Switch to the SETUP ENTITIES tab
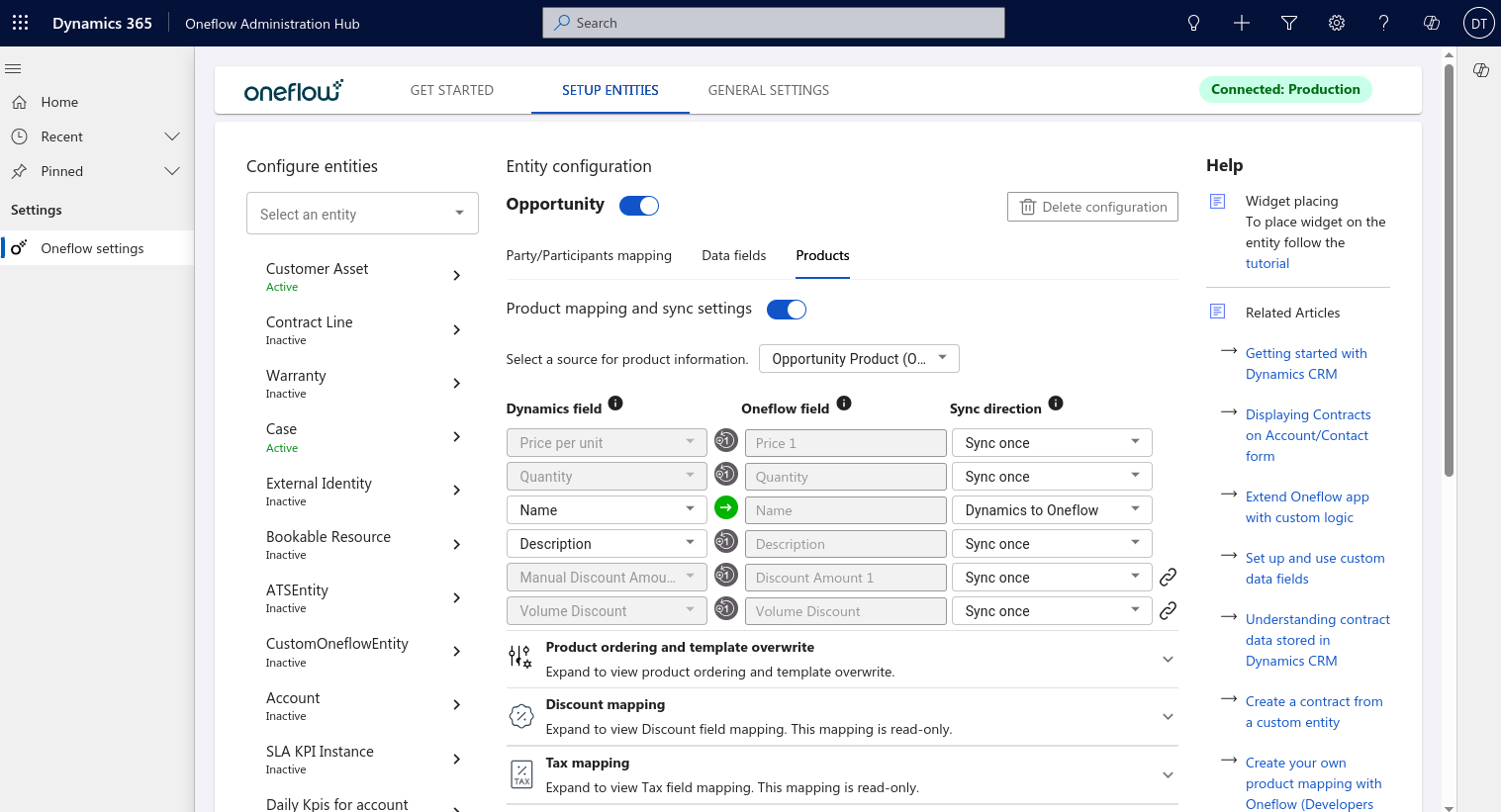Viewport: 1501px width, 812px height. pyautogui.click(x=610, y=90)
